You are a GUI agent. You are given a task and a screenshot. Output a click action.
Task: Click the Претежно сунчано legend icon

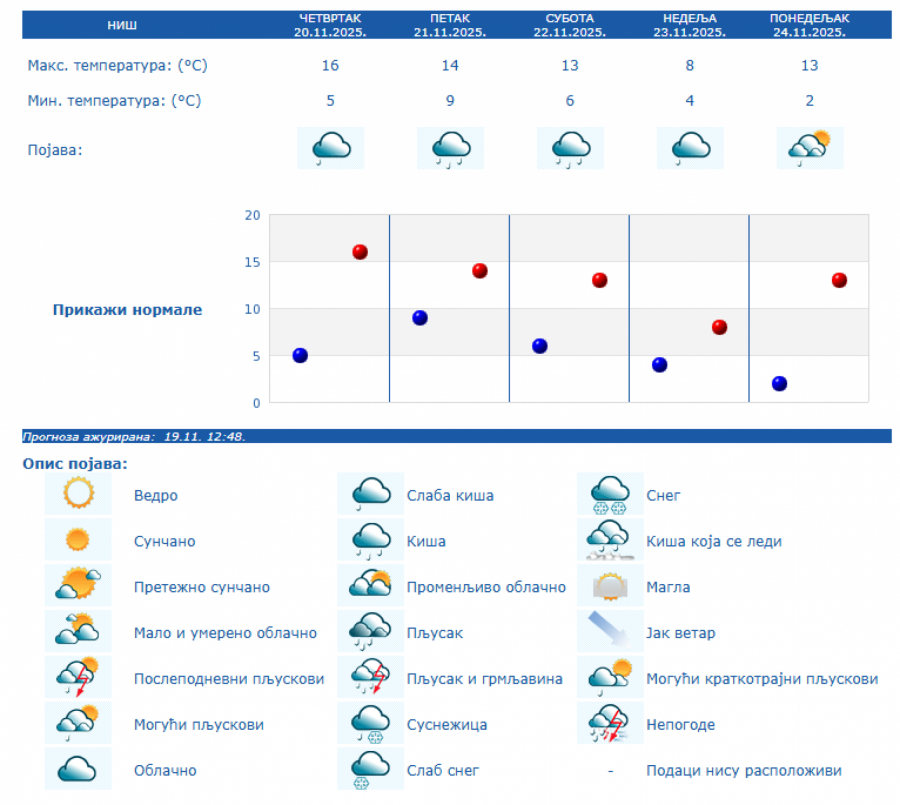pos(78,586)
